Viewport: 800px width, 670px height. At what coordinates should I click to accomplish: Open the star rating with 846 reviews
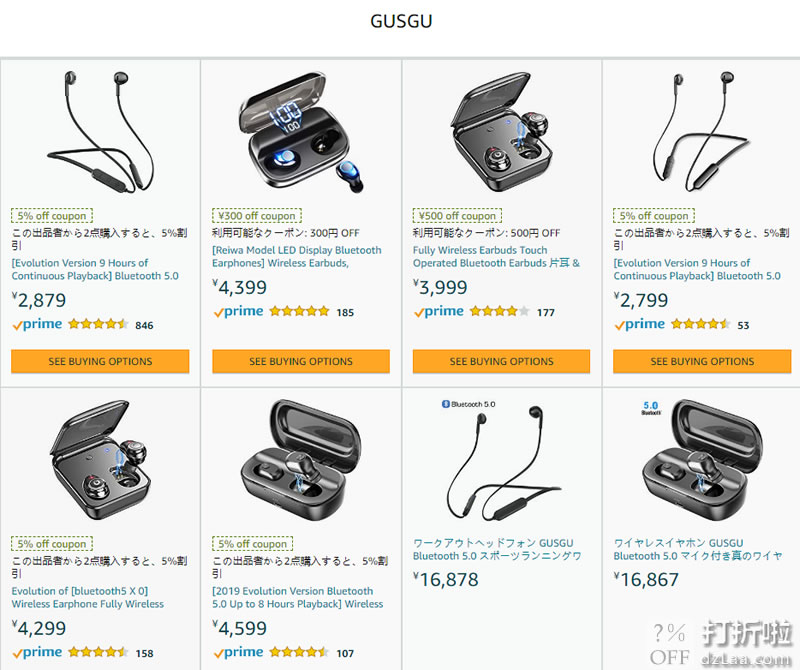click(x=98, y=324)
